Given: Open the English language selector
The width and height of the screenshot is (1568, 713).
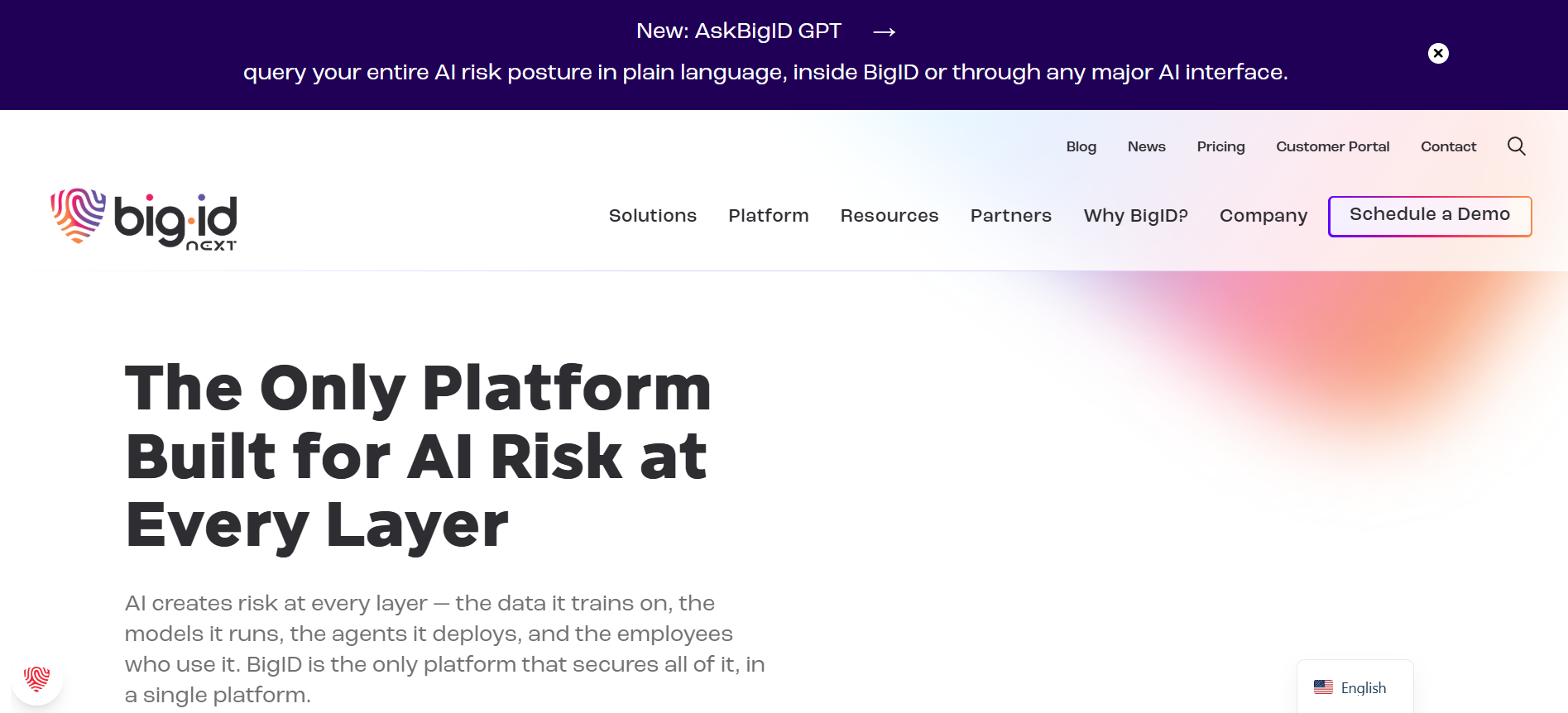Looking at the screenshot, I should coord(1355,687).
